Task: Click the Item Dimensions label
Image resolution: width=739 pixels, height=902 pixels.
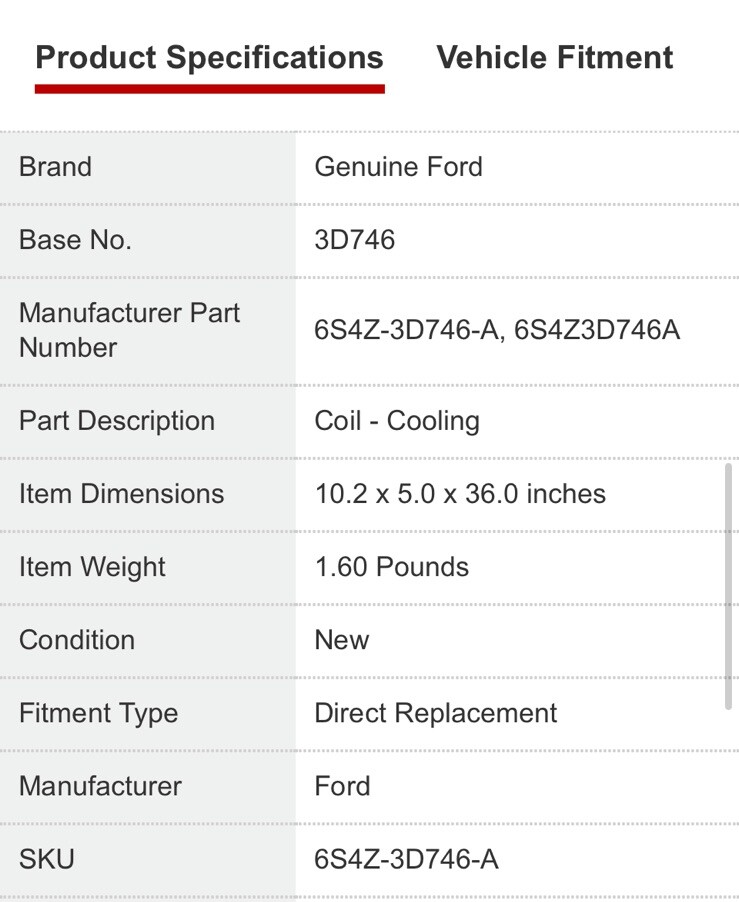Action: click(x=121, y=494)
